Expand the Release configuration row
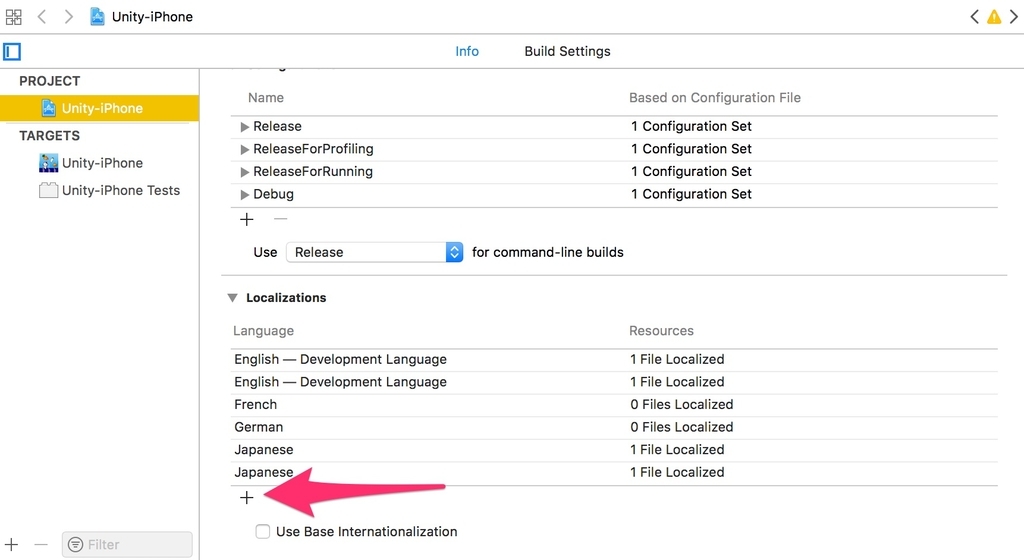Viewport: 1024px width, 560px height. pos(245,127)
